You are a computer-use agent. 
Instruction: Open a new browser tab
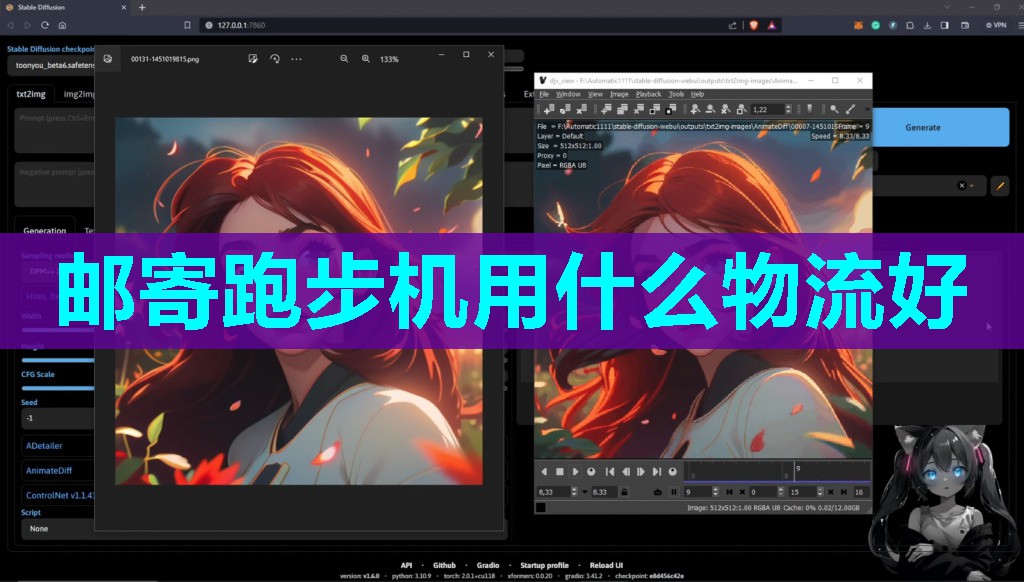click(142, 7)
